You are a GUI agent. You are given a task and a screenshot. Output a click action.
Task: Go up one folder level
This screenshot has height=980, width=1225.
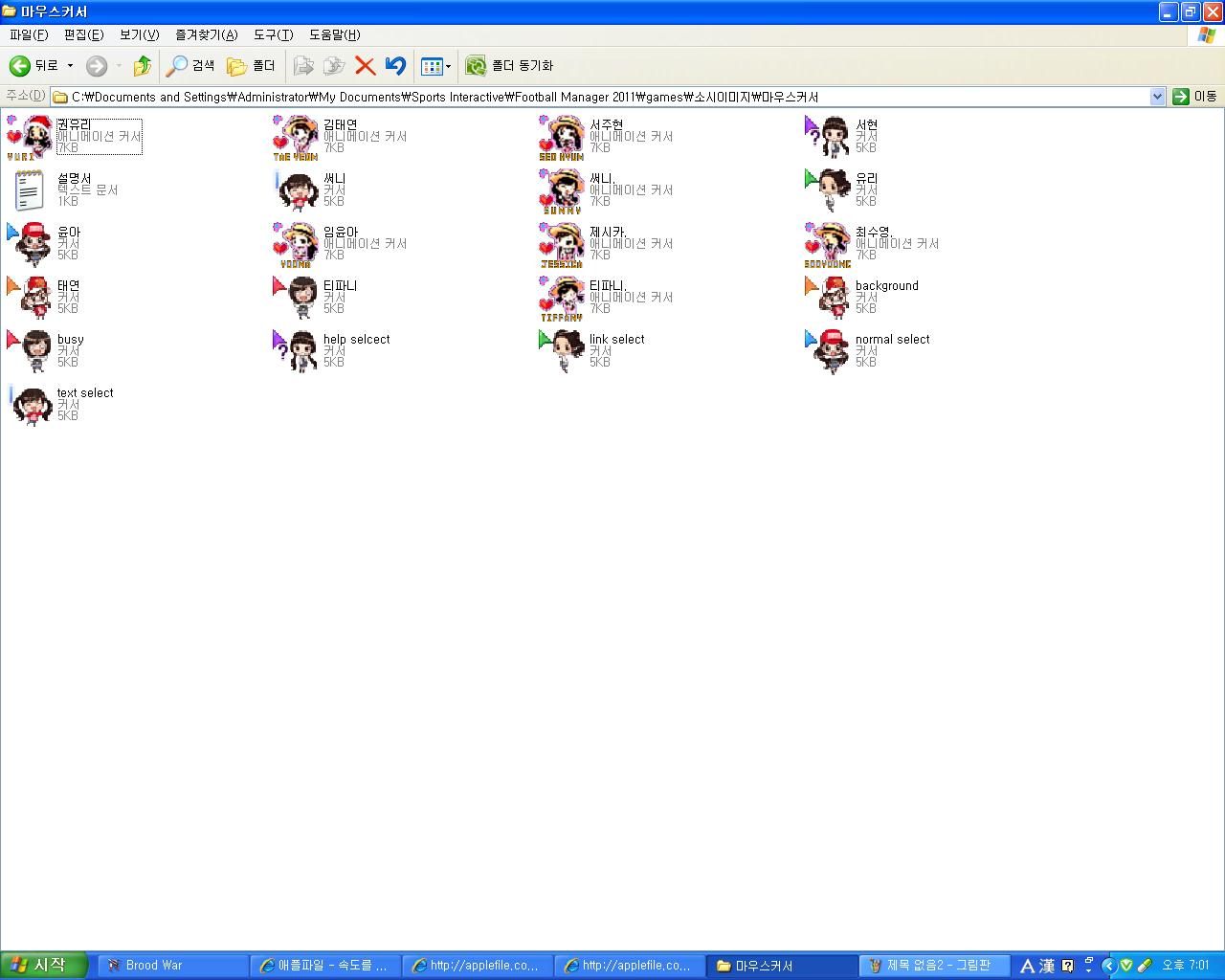tap(143, 66)
